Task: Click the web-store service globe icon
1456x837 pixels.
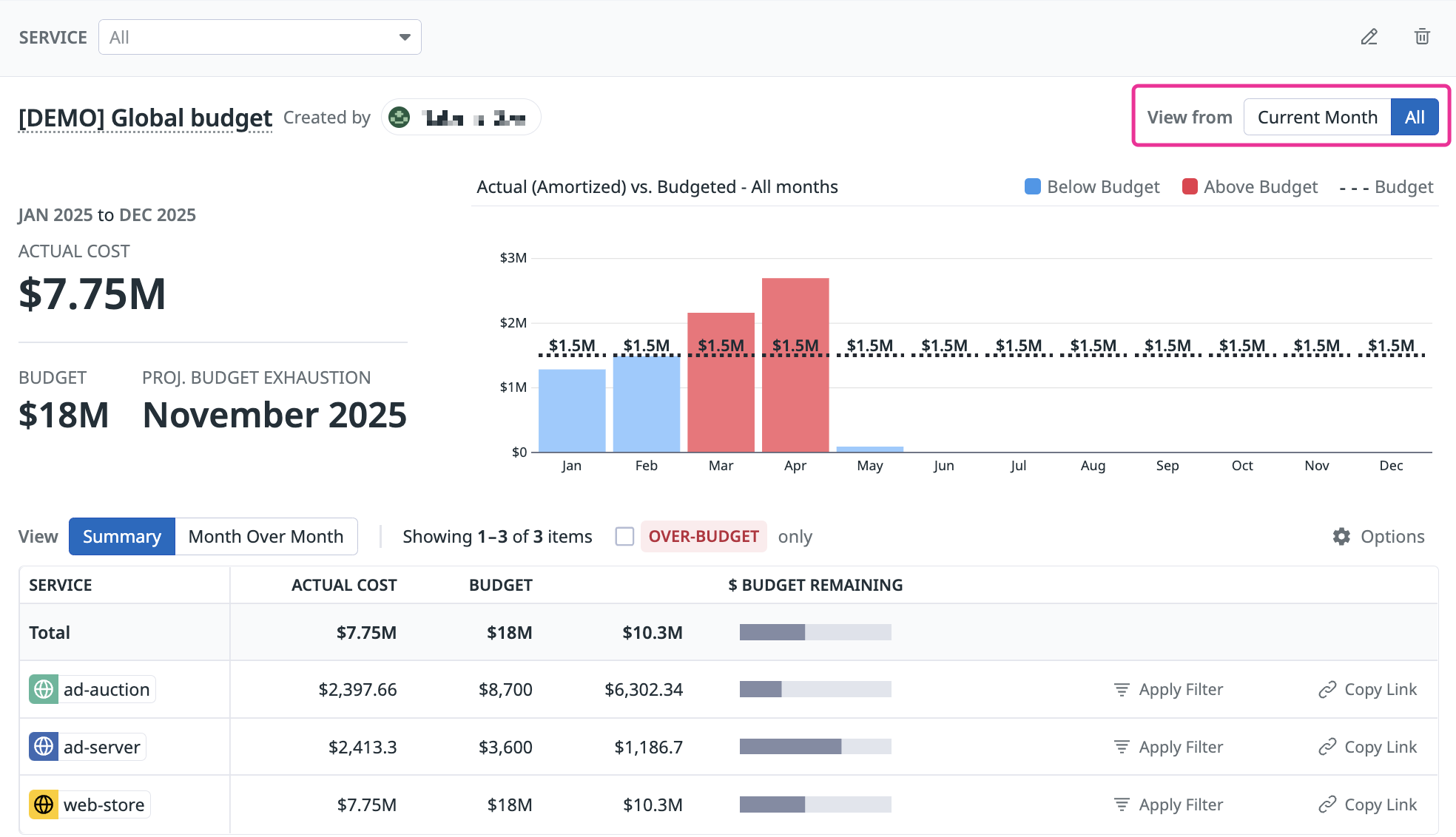Action: (x=44, y=804)
